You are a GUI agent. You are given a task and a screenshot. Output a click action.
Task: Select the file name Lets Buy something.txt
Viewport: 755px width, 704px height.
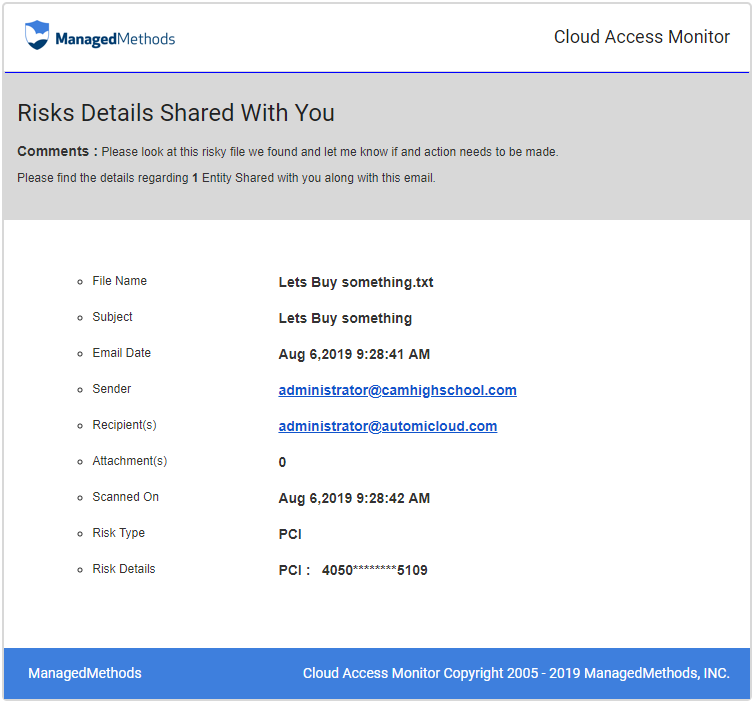click(355, 282)
